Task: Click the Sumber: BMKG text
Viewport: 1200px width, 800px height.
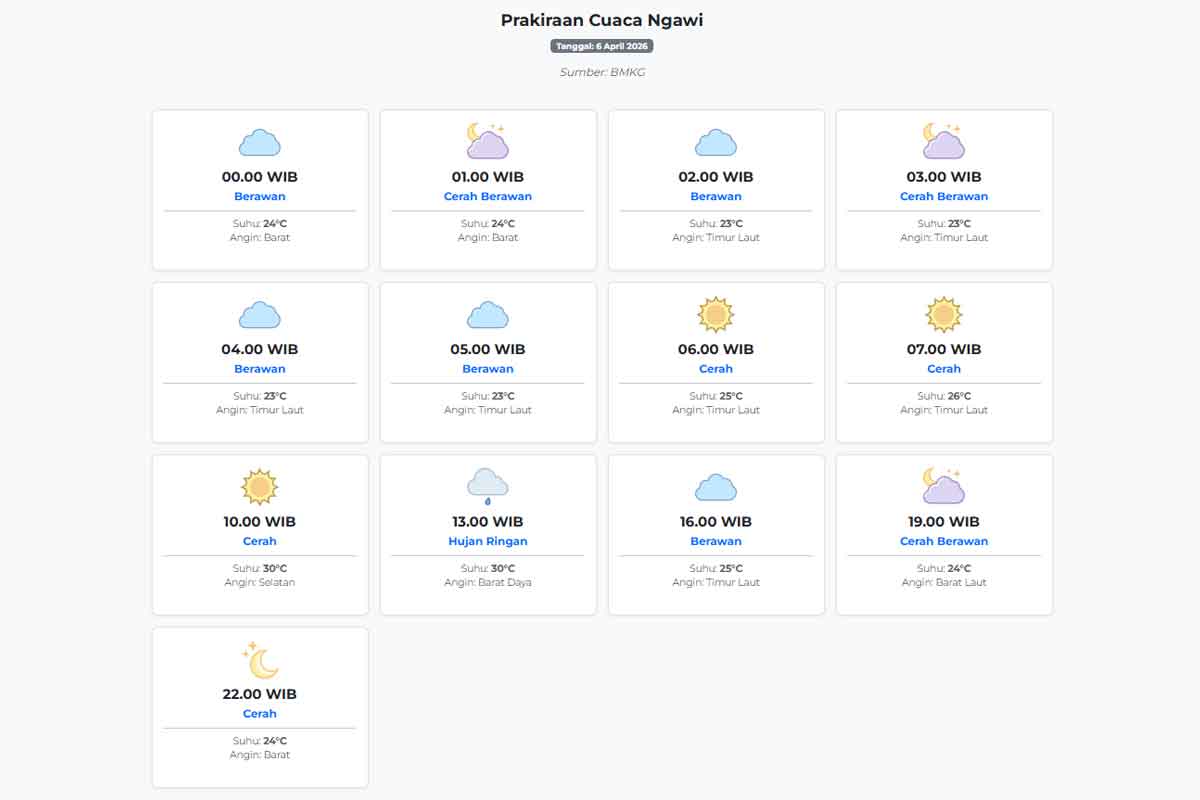Action: pyautogui.click(x=602, y=72)
